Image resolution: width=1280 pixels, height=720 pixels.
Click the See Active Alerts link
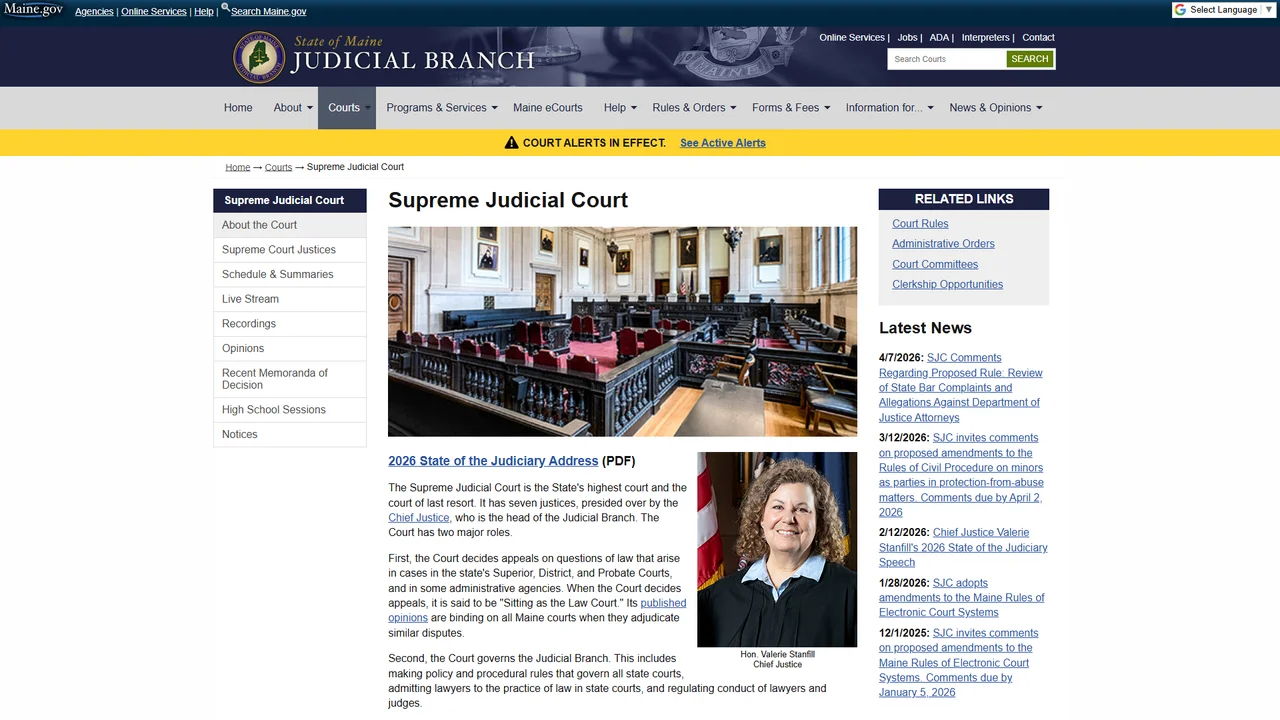pyautogui.click(x=723, y=143)
